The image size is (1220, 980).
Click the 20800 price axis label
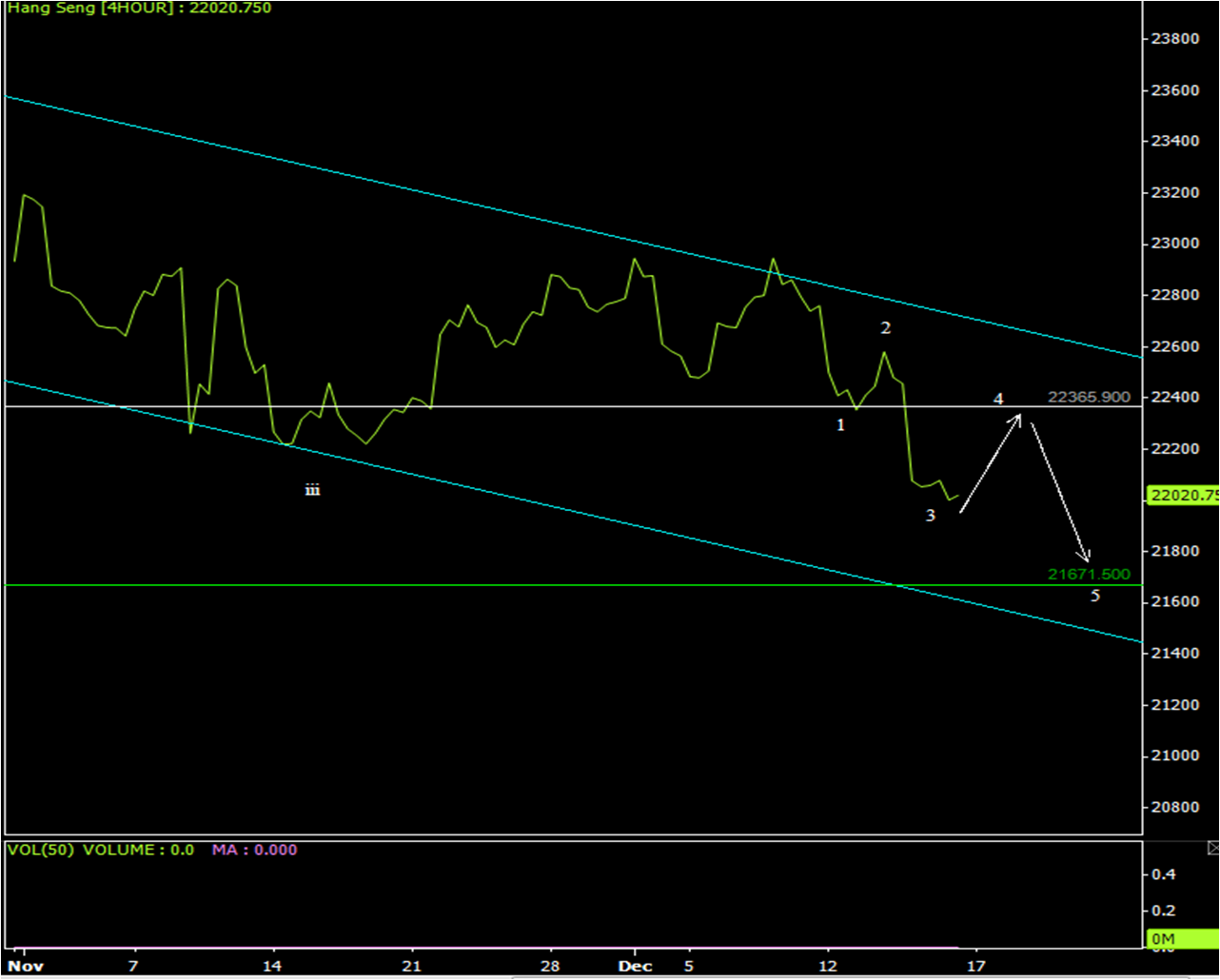(x=1175, y=807)
